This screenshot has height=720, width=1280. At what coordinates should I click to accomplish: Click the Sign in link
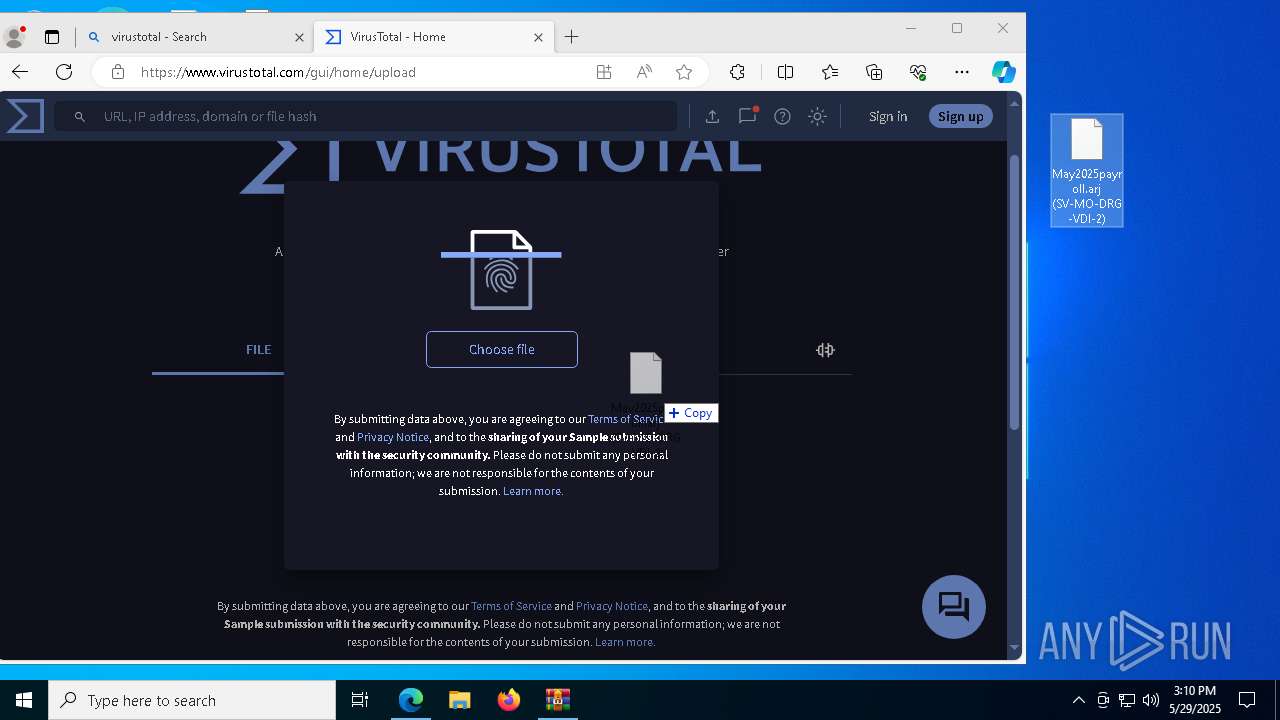(888, 116)
